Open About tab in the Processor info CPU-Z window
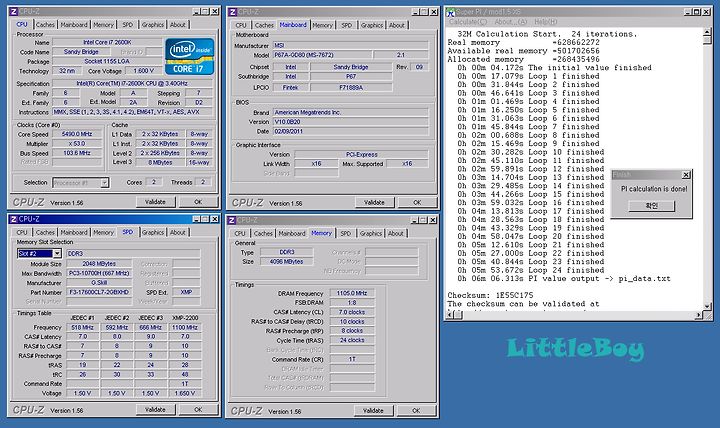The image size is (720, 428). [178, 25]
